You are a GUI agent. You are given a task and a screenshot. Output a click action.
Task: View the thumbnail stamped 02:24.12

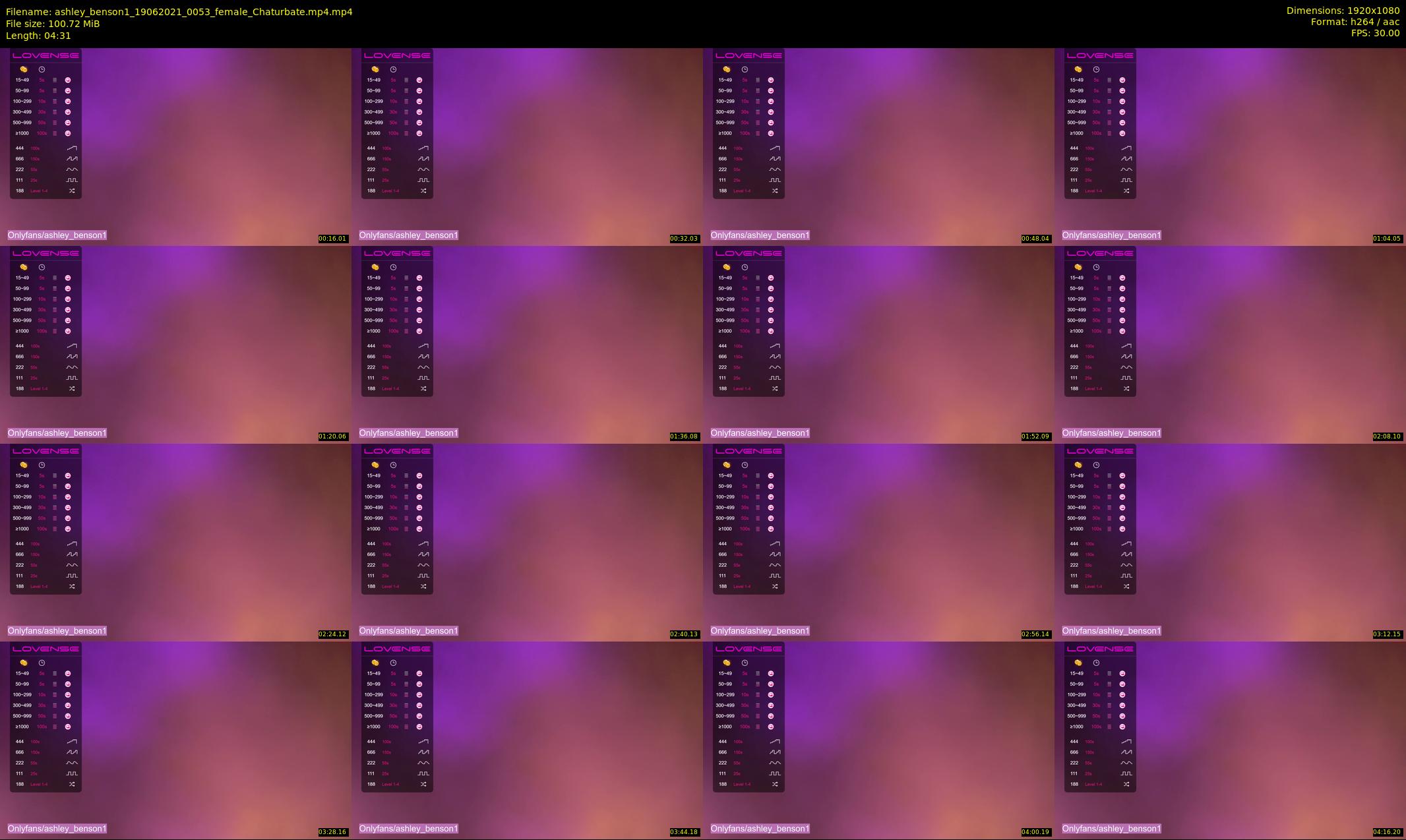[175, 542]
